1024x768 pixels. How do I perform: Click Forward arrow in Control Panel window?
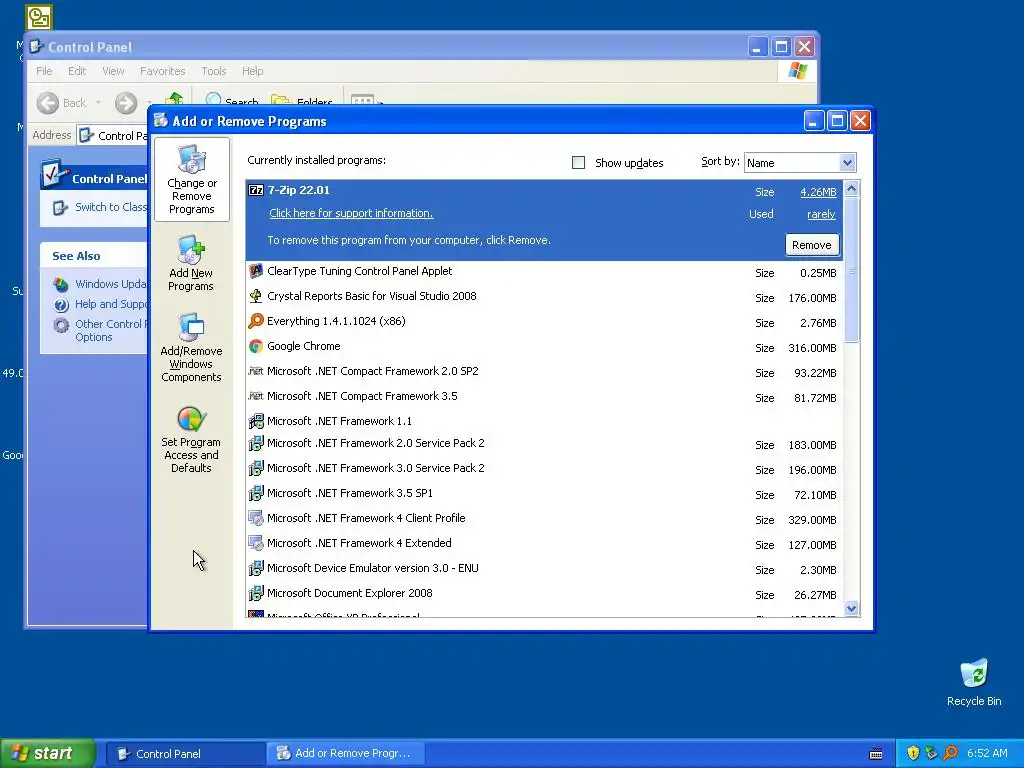click(126, 103)
